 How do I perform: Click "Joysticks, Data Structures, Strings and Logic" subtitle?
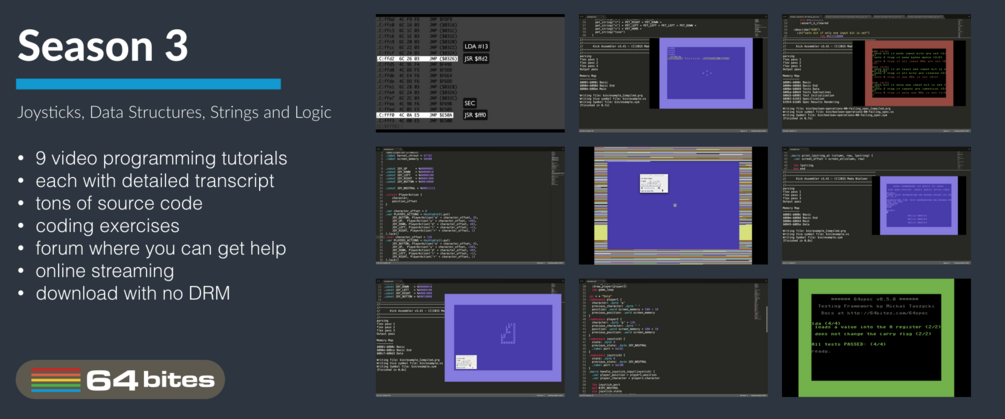point(174,113)
